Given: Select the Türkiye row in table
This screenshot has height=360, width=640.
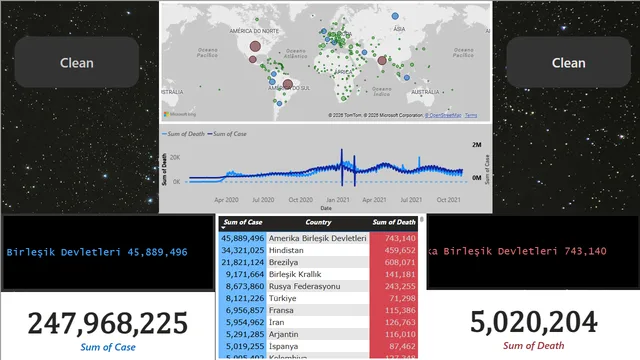Looking at the screenshot, I should [318, 298].
